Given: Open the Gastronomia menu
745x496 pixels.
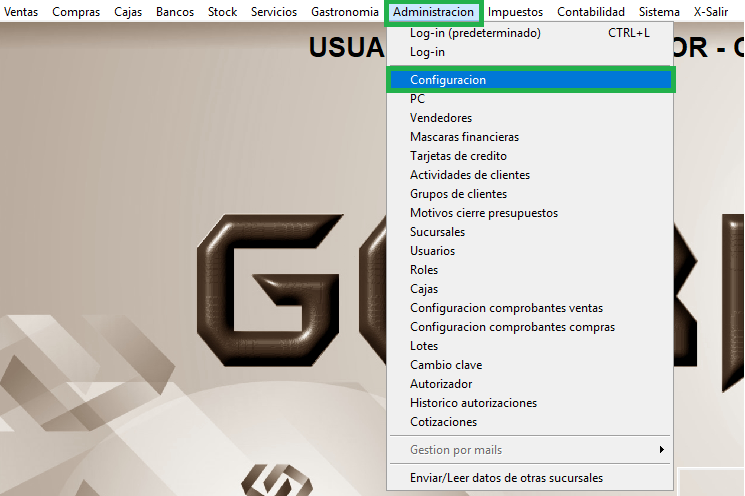Looking at the screenshot, I should point(344,11).
